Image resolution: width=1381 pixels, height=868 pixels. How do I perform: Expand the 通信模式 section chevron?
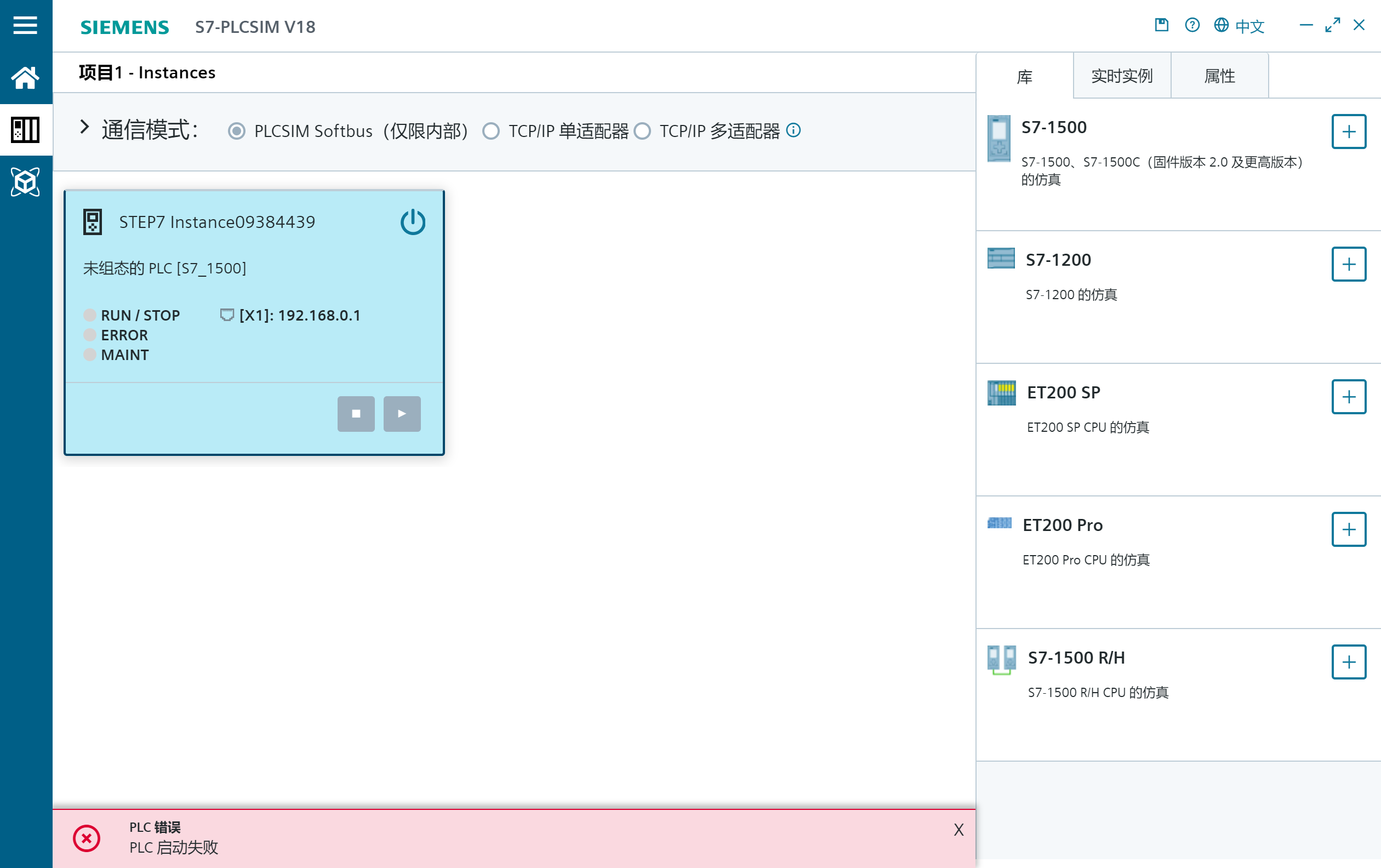(x=84, y=127)
